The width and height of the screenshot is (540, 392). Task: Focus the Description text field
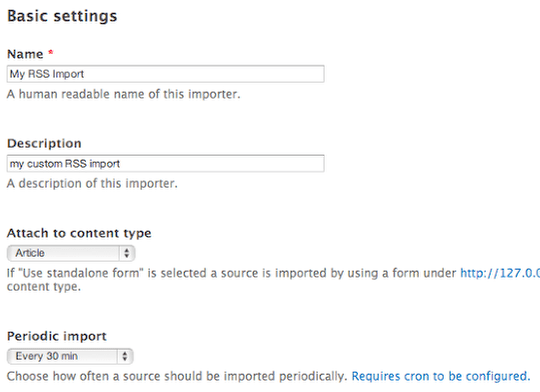(165, 163)
